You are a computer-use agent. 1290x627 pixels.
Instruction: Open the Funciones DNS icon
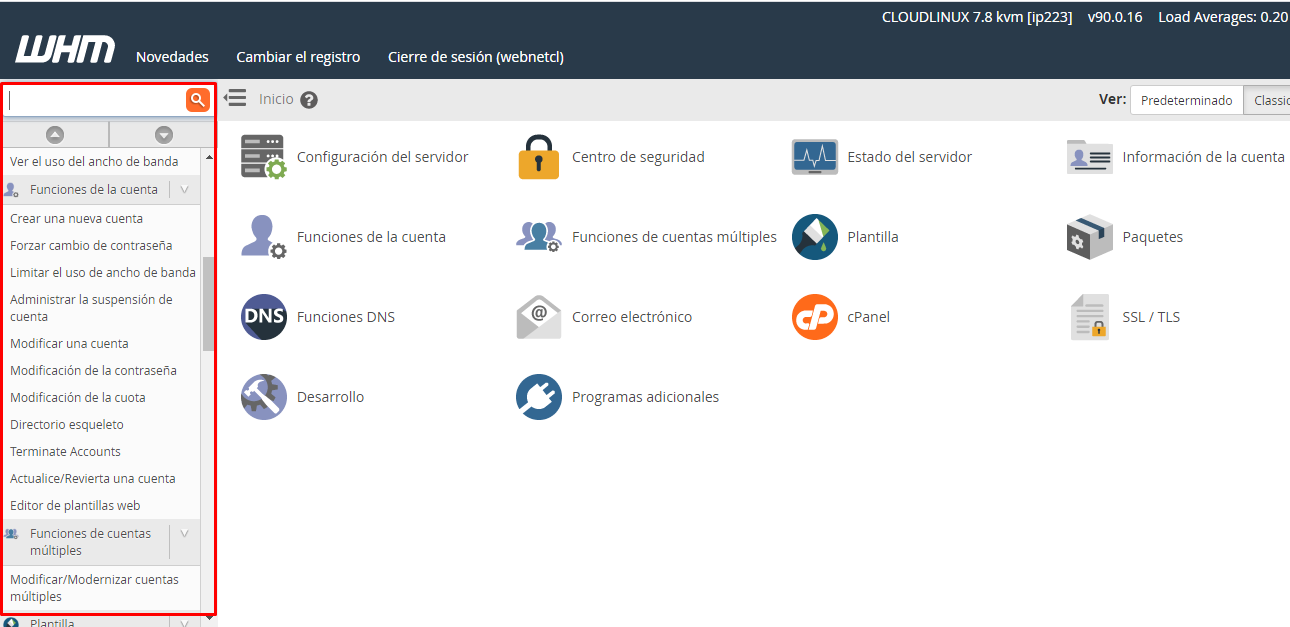263,317
